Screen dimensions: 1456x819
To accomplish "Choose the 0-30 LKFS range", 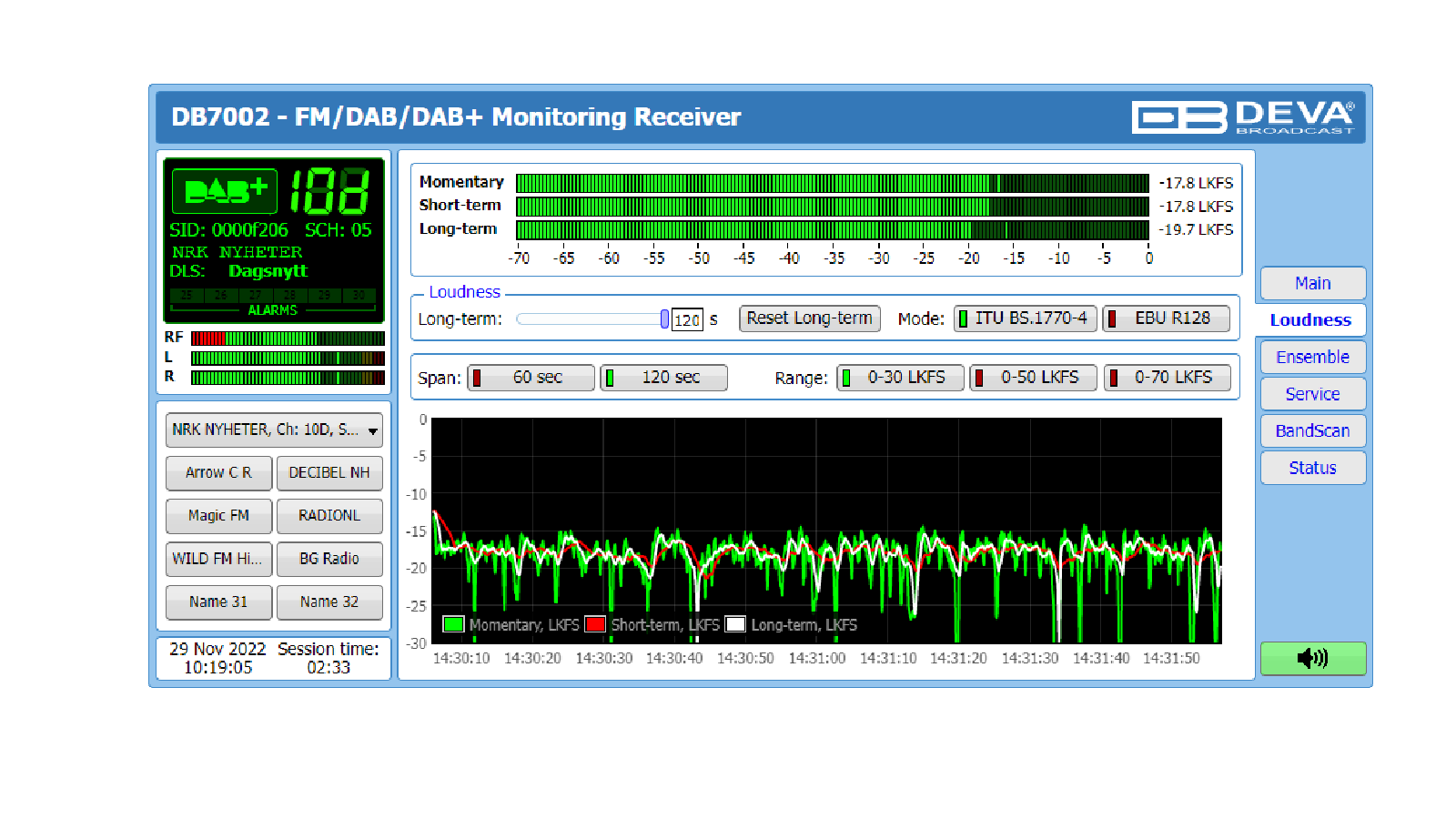I will tap(901, 378).
